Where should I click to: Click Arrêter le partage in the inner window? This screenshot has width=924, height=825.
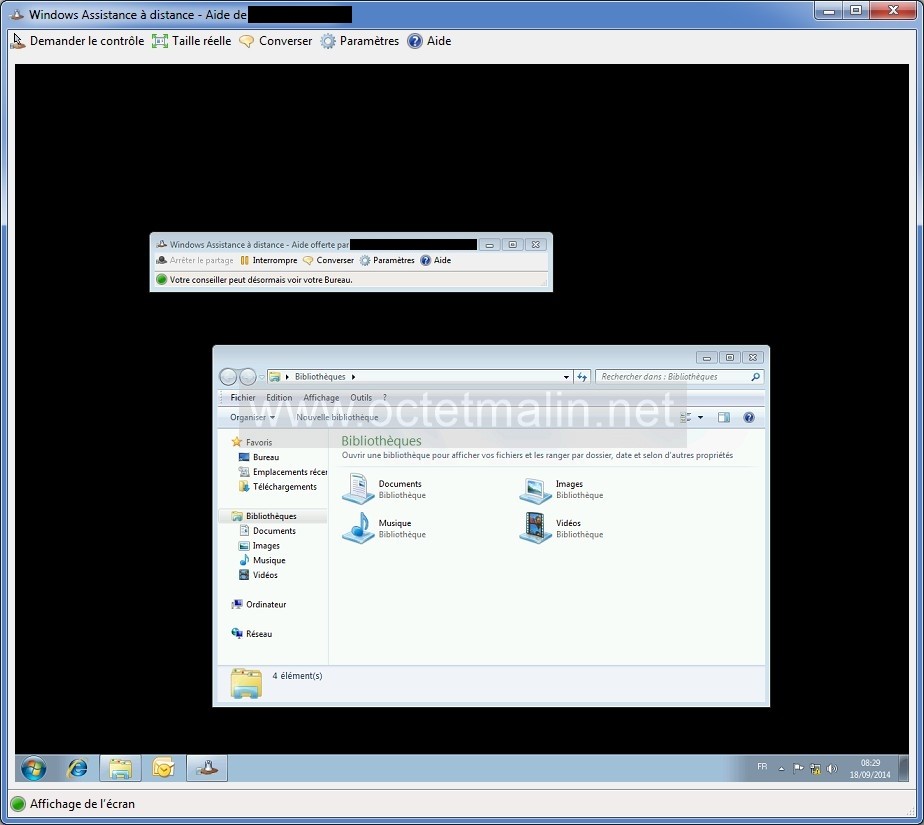[x=194, y=260]
